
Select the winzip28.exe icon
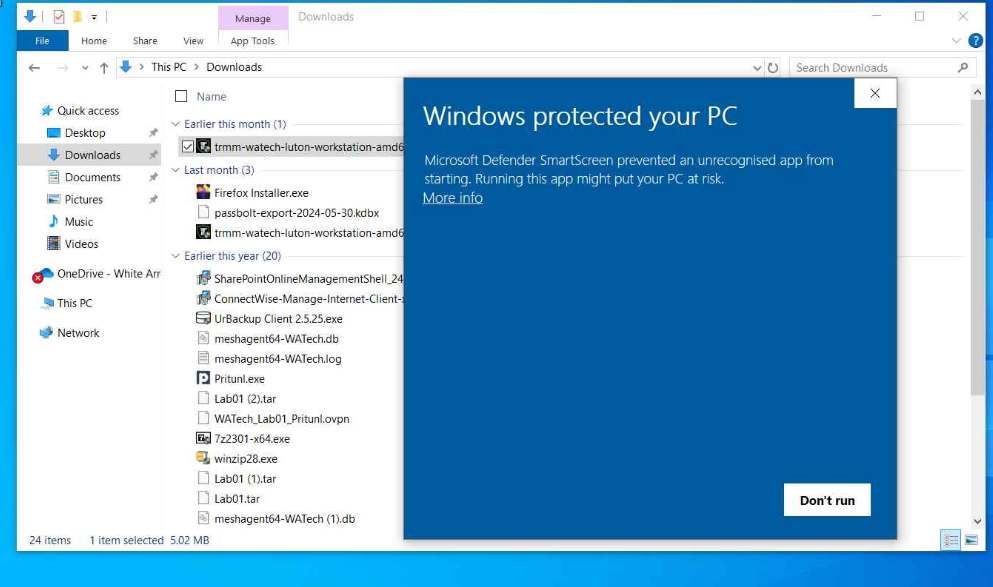[x=203, y=458]
